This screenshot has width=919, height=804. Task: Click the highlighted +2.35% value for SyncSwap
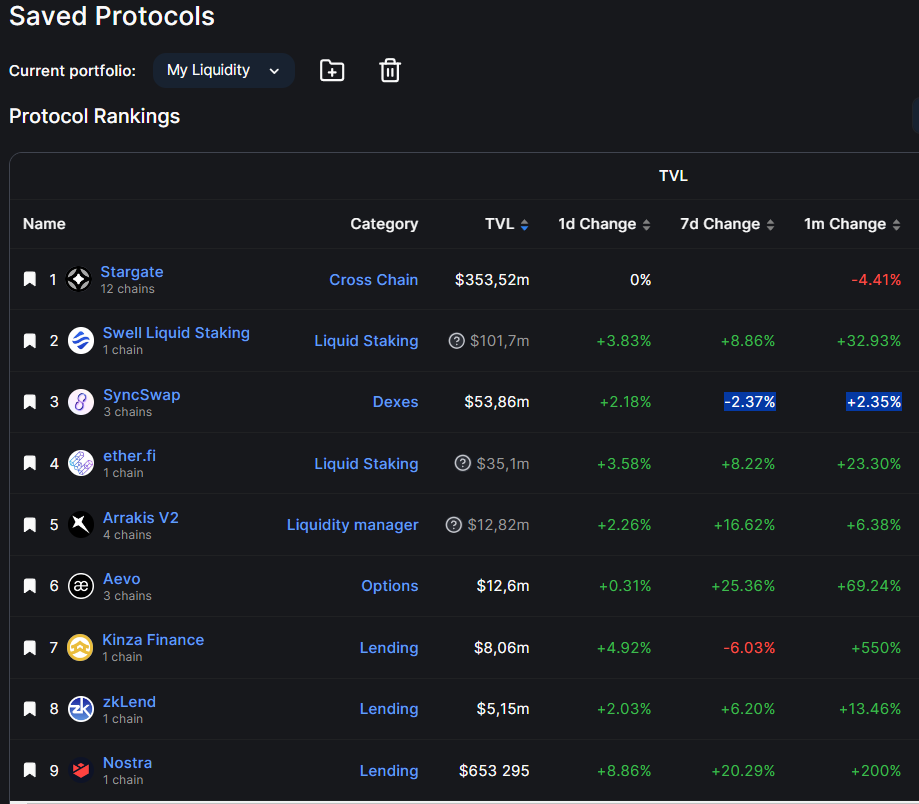point(873,401)
